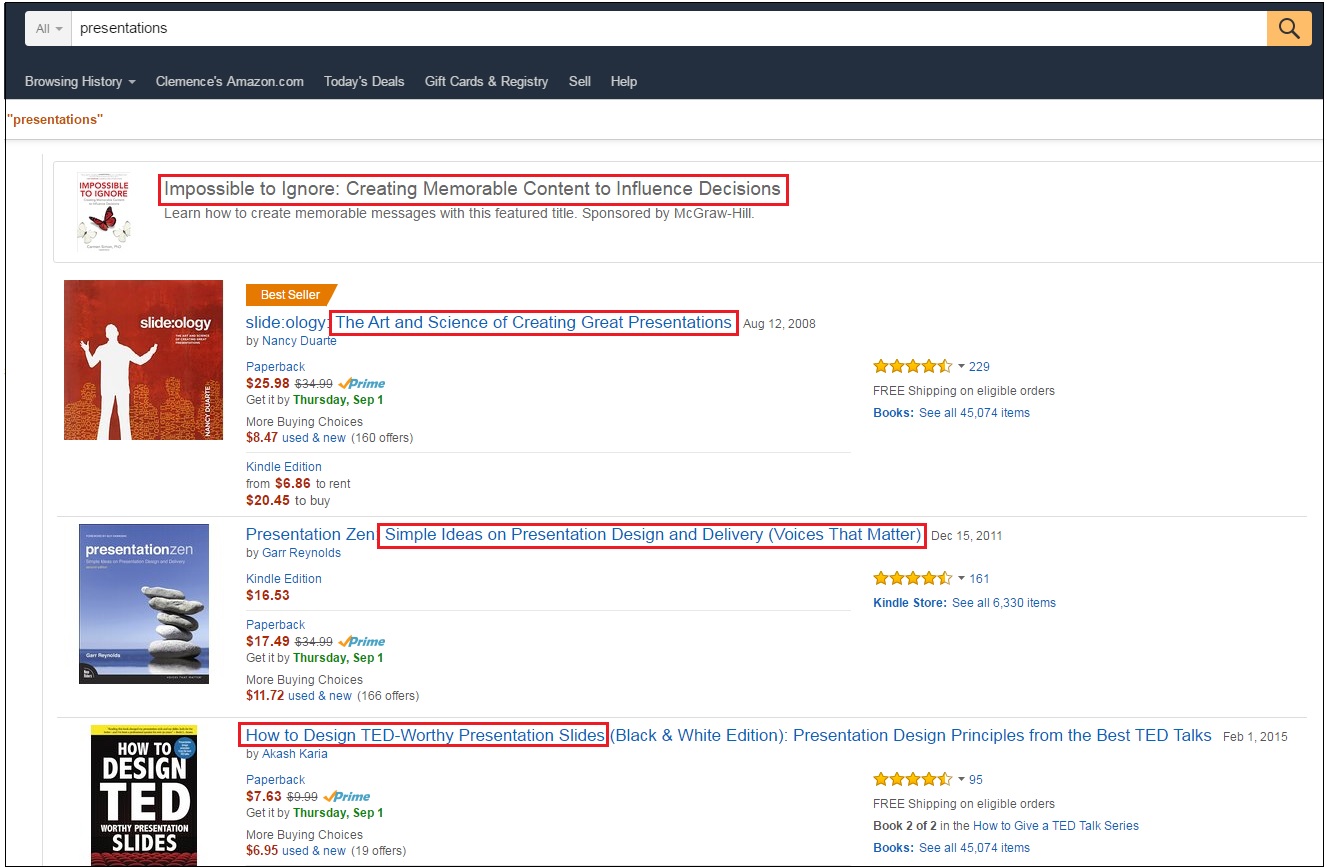Open the 95 customer reviews
The width and height of the screenshot is (1327, 867).
pos(976,780)
